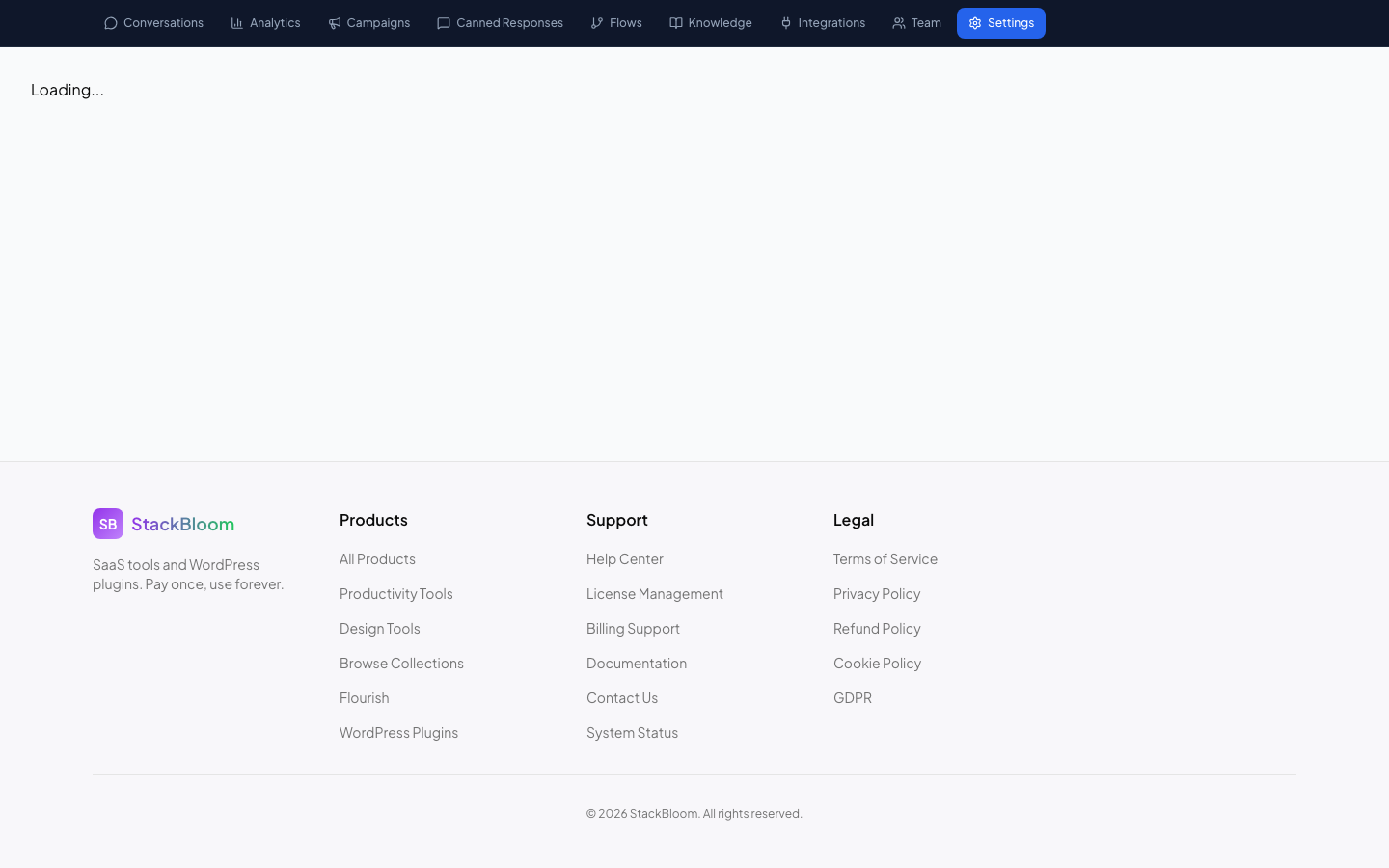The width and height of the screenshot is (1389, 868).
Task: Open Campaigns using the megaphone icon
Action: 335,23
